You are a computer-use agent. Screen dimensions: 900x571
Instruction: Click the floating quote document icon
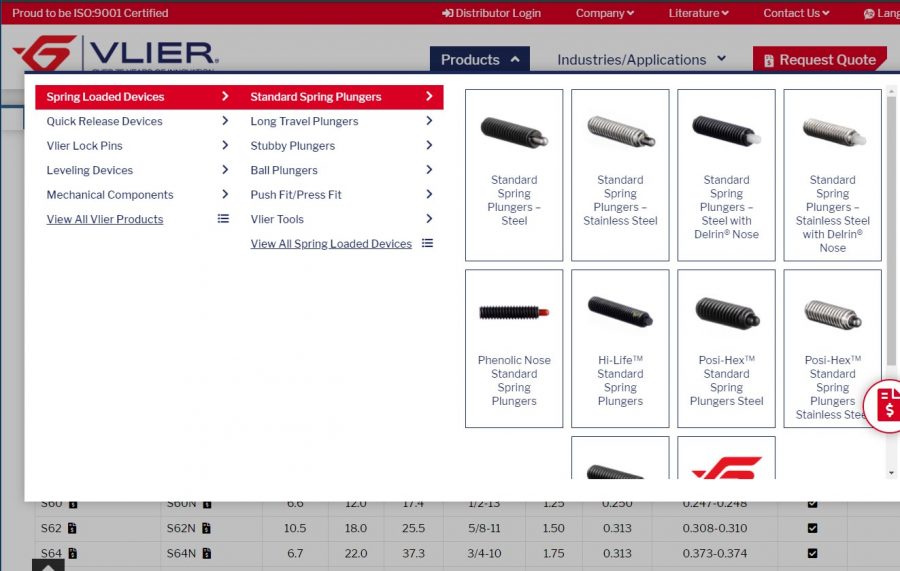[x=889, y=405]
